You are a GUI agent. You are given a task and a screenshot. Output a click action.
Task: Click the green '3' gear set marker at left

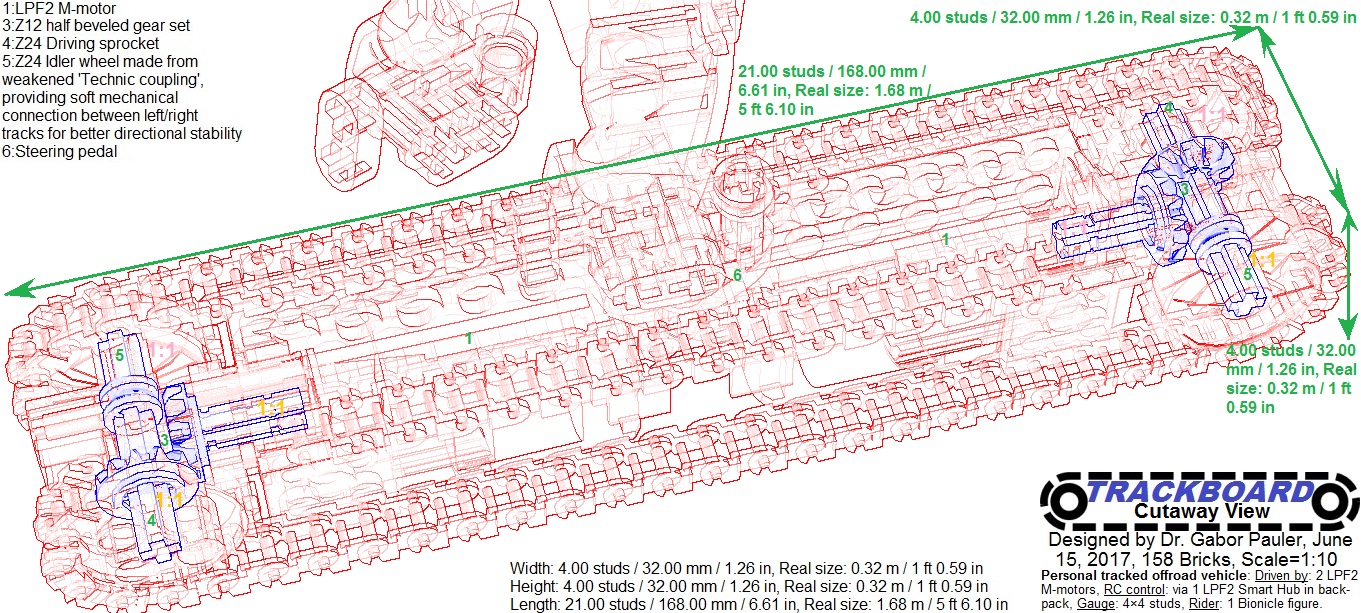tap(164, 441)
